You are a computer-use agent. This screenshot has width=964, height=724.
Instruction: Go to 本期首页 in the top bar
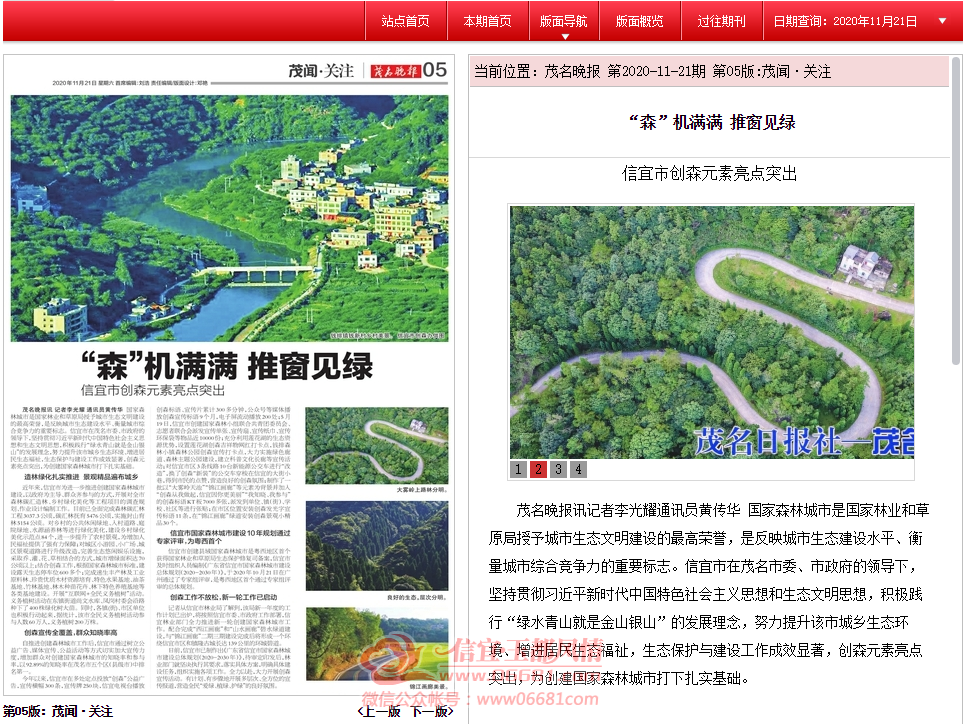click(x=488, y=22)
